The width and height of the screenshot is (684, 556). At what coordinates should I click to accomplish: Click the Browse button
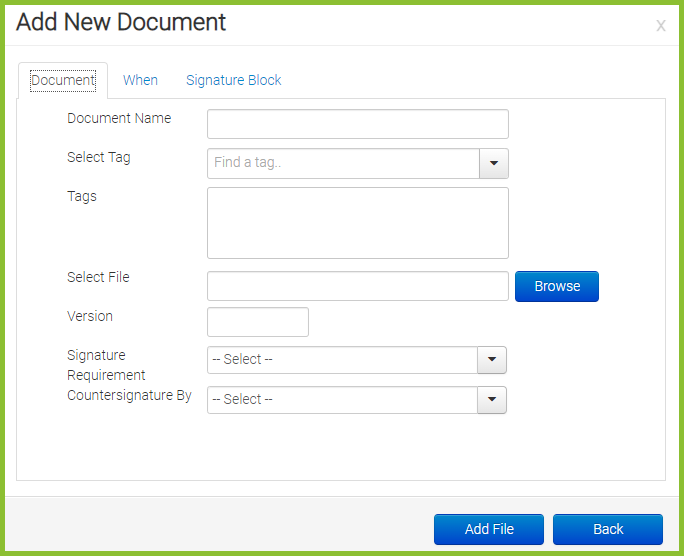557,286
